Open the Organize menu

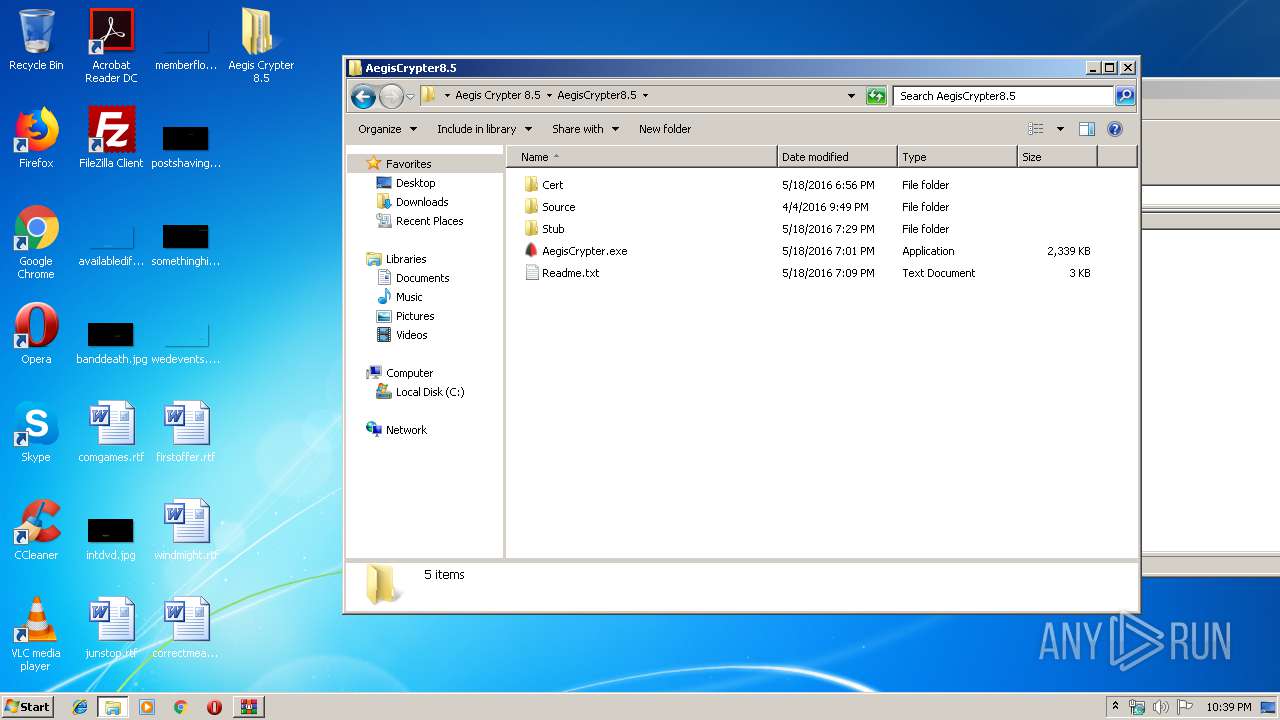(x=387, y=129)
